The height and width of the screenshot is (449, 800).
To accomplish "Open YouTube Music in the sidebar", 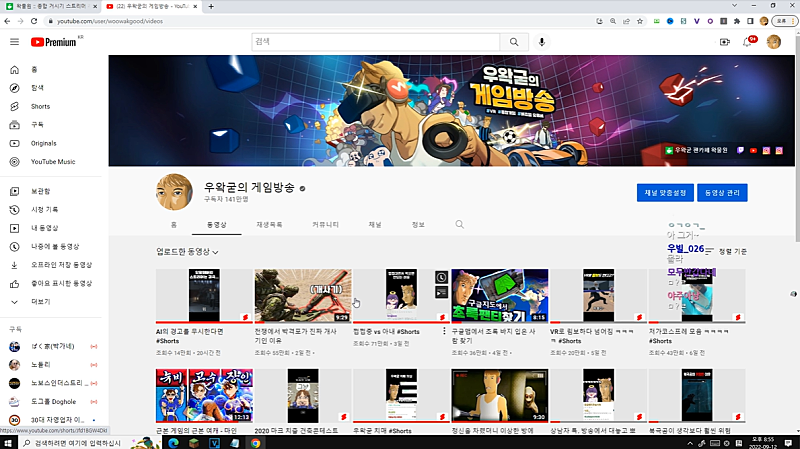I will click(x=51, y=162).
